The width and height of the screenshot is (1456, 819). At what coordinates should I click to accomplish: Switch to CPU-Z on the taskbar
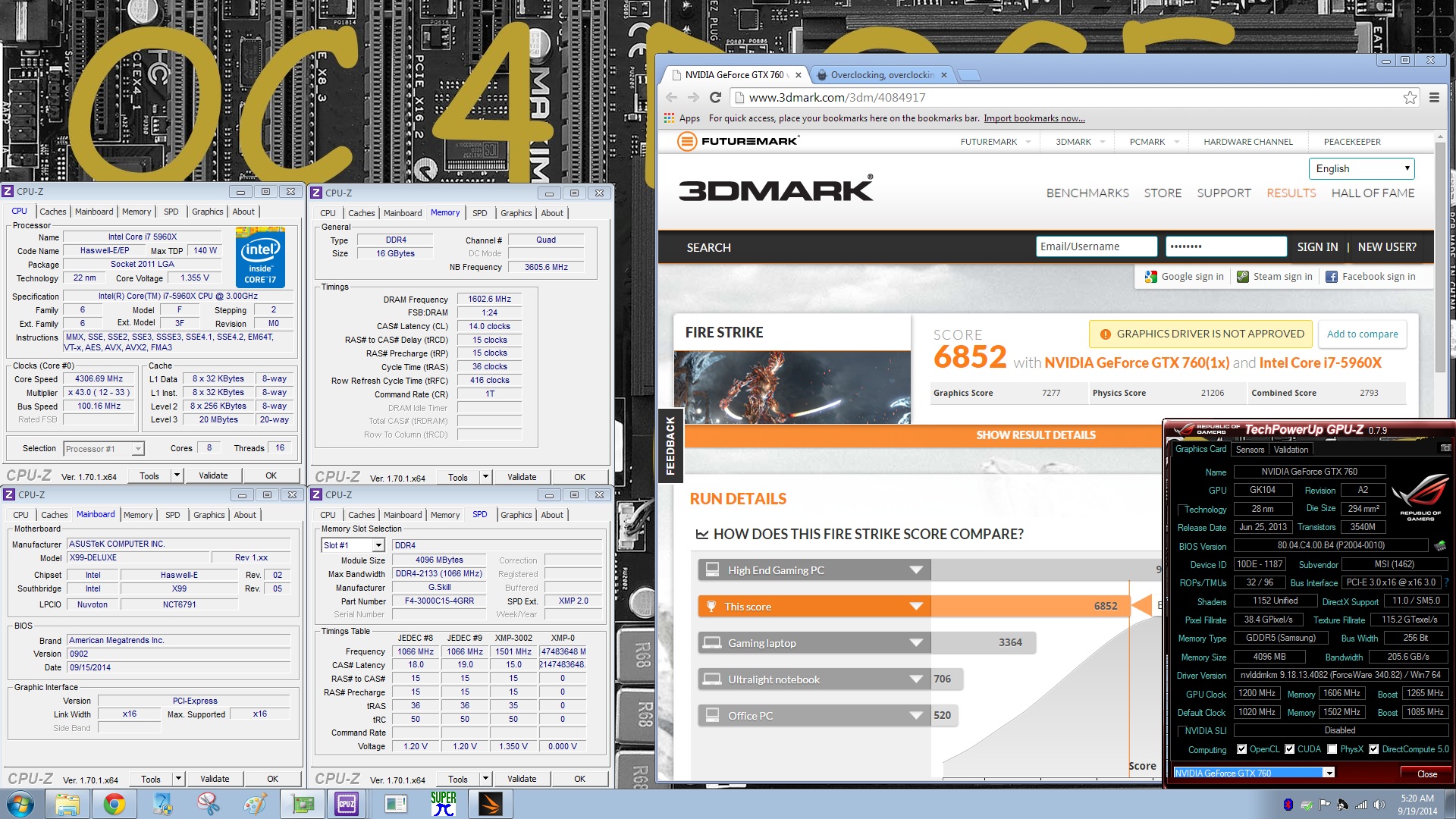click(x=347, y=804)
